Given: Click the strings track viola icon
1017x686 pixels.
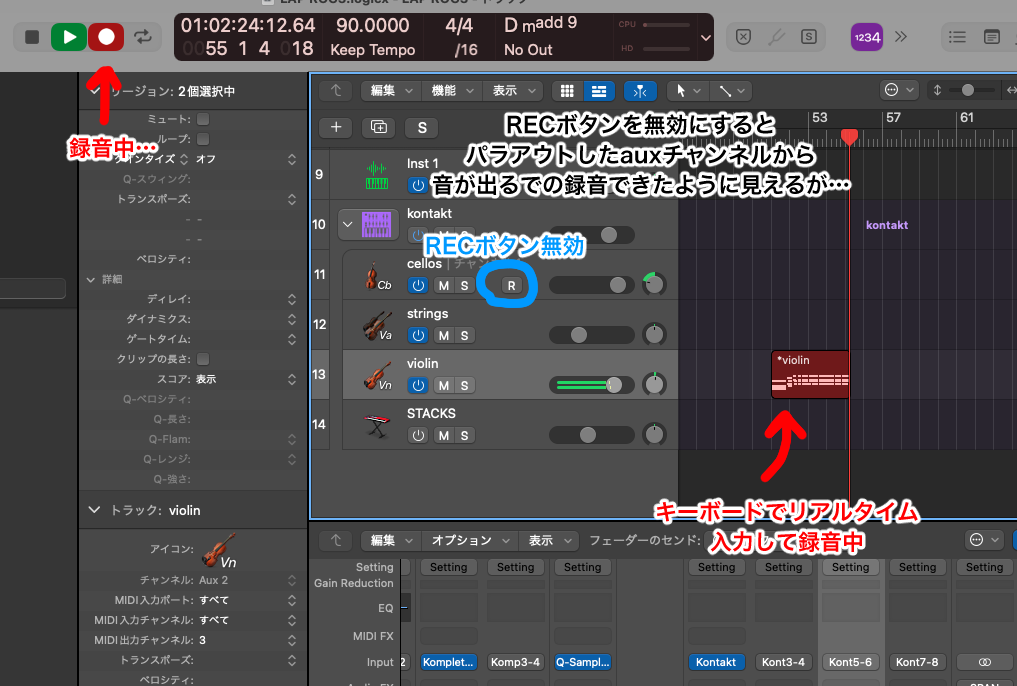Looking at the screenshot, I should point(377,325).
